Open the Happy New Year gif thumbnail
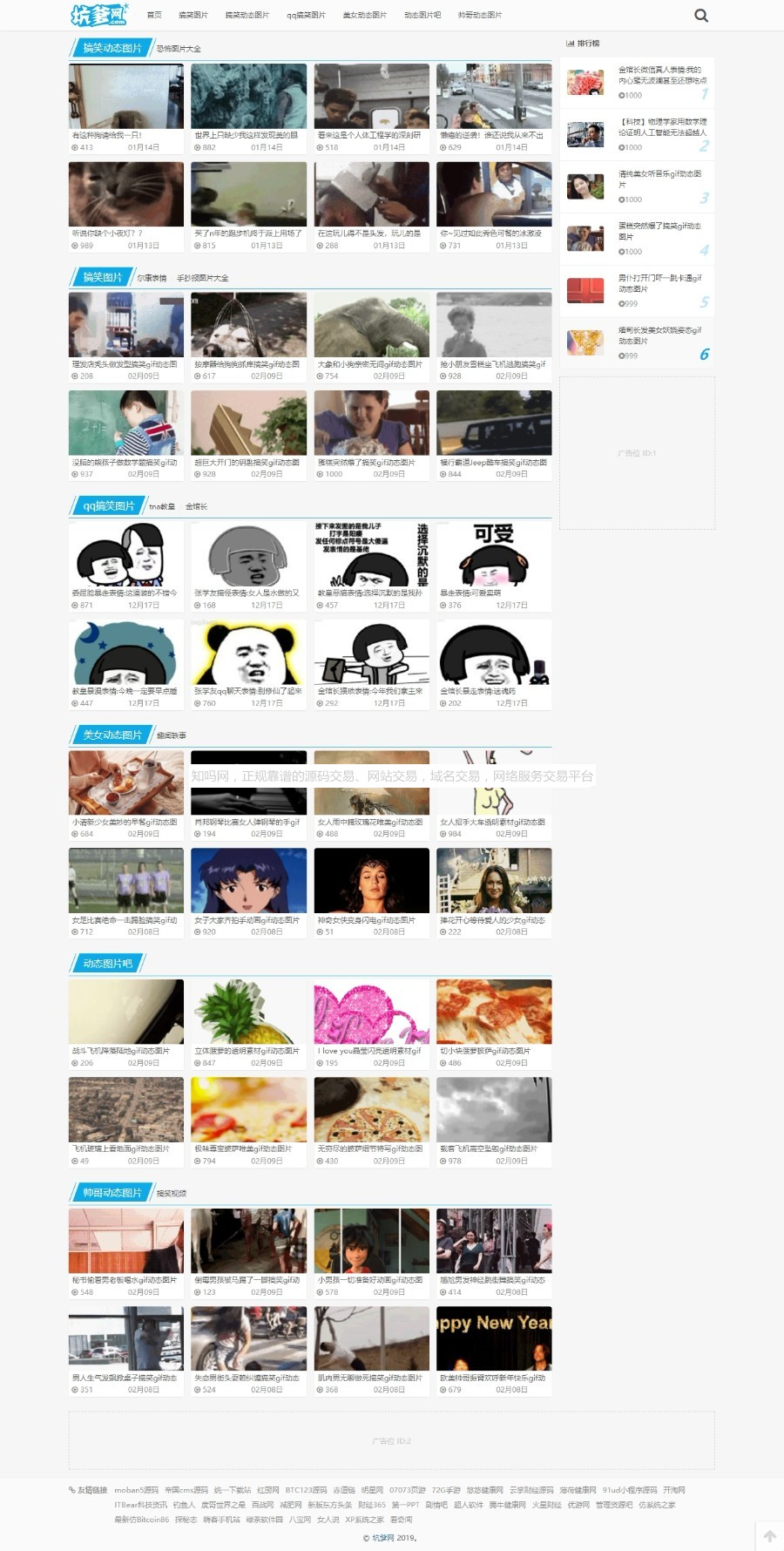Viewport: 784px width, 1551px height. point(494,1338)
